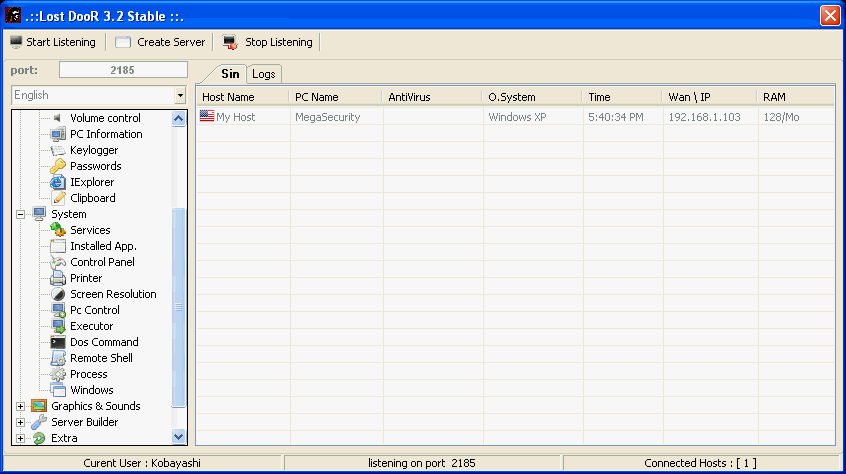Screen dimensions: 846x474
Task: Click the PC Information icon
Action: pyautogui.click(x=58, y=134)
